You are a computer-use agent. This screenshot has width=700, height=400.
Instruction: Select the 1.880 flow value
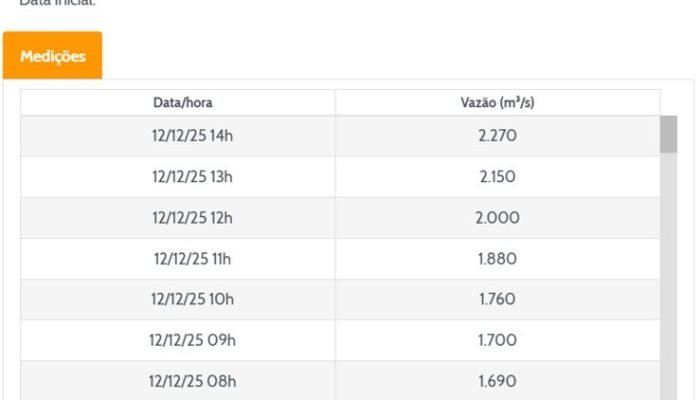coord(497,259)
